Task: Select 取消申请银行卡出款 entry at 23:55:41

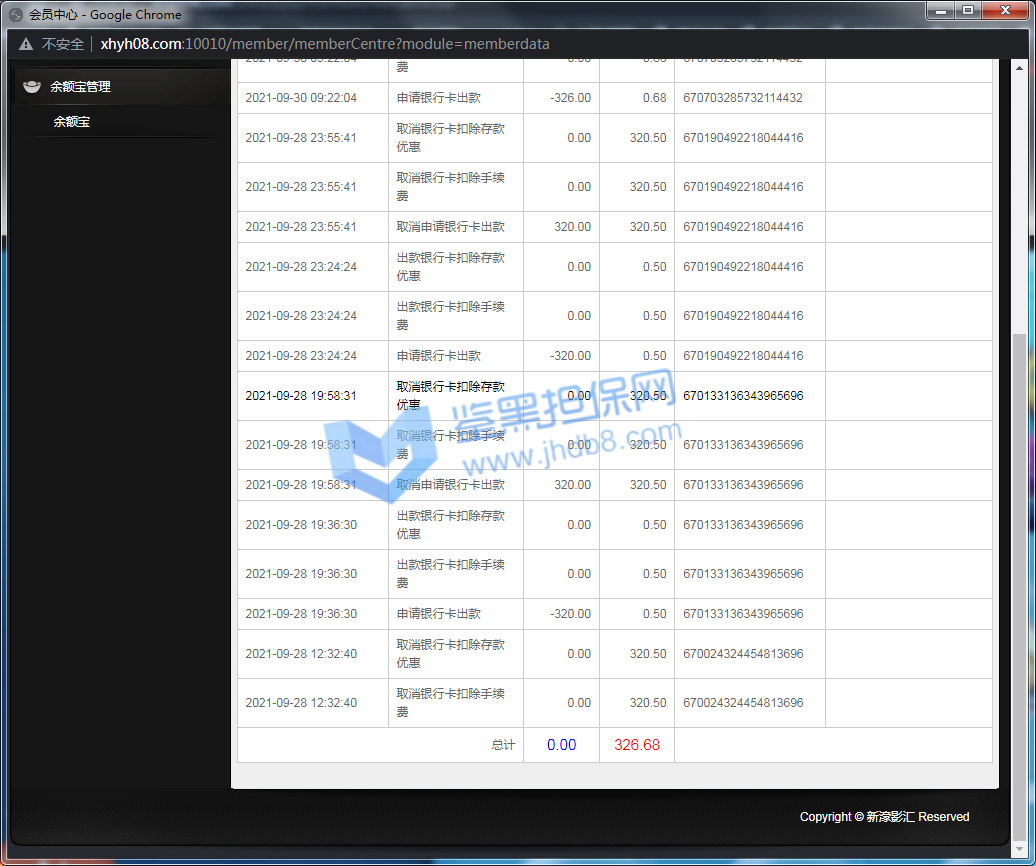Action: pos(450,227)
